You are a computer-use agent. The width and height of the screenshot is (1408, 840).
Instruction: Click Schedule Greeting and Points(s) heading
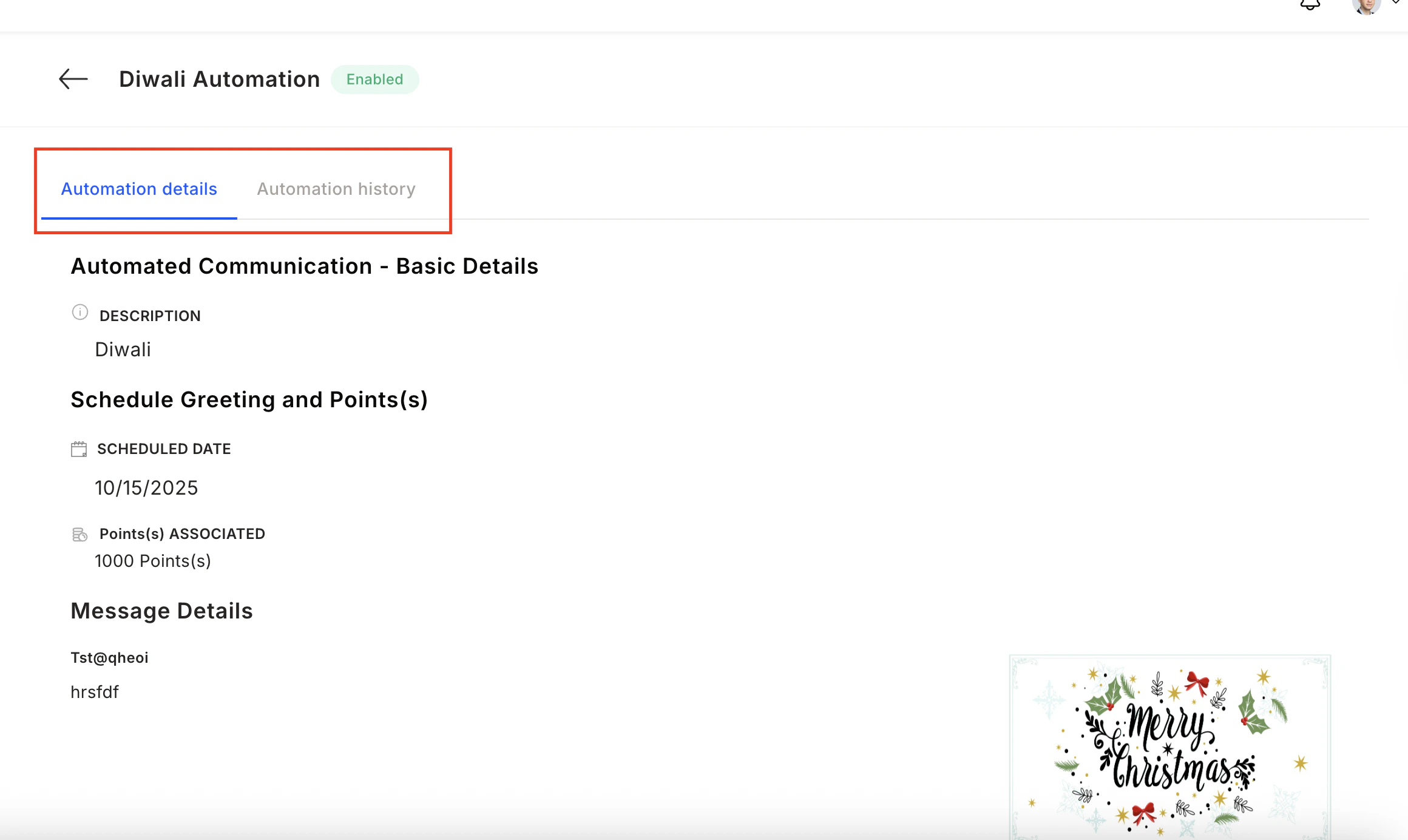(249, 400)
